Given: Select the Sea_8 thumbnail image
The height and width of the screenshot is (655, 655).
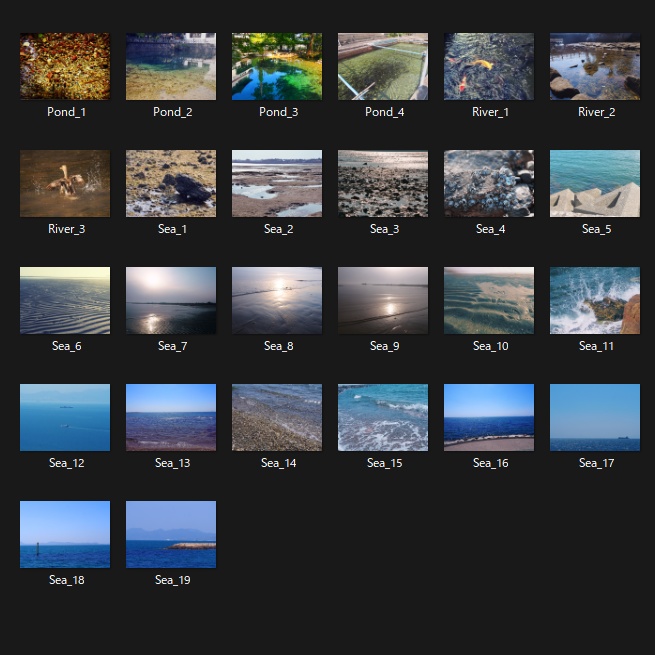Looking at the screenshot, I should (x=277, y=300).
